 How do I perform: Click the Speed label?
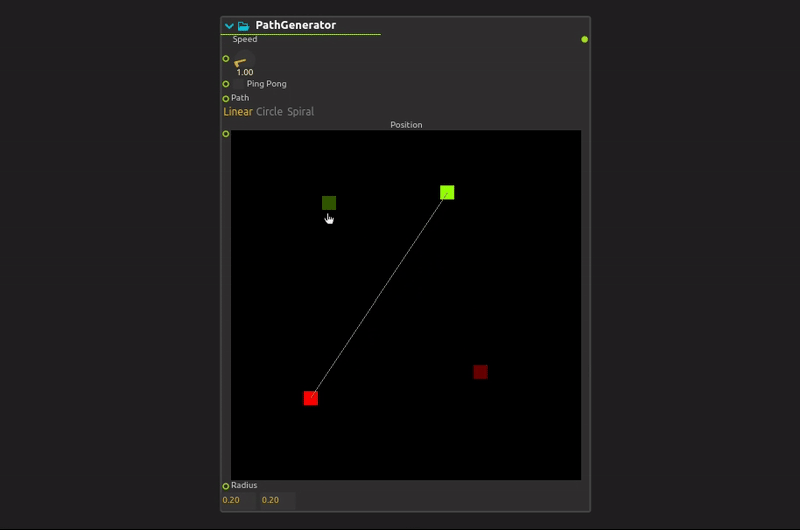pos(245,39)
